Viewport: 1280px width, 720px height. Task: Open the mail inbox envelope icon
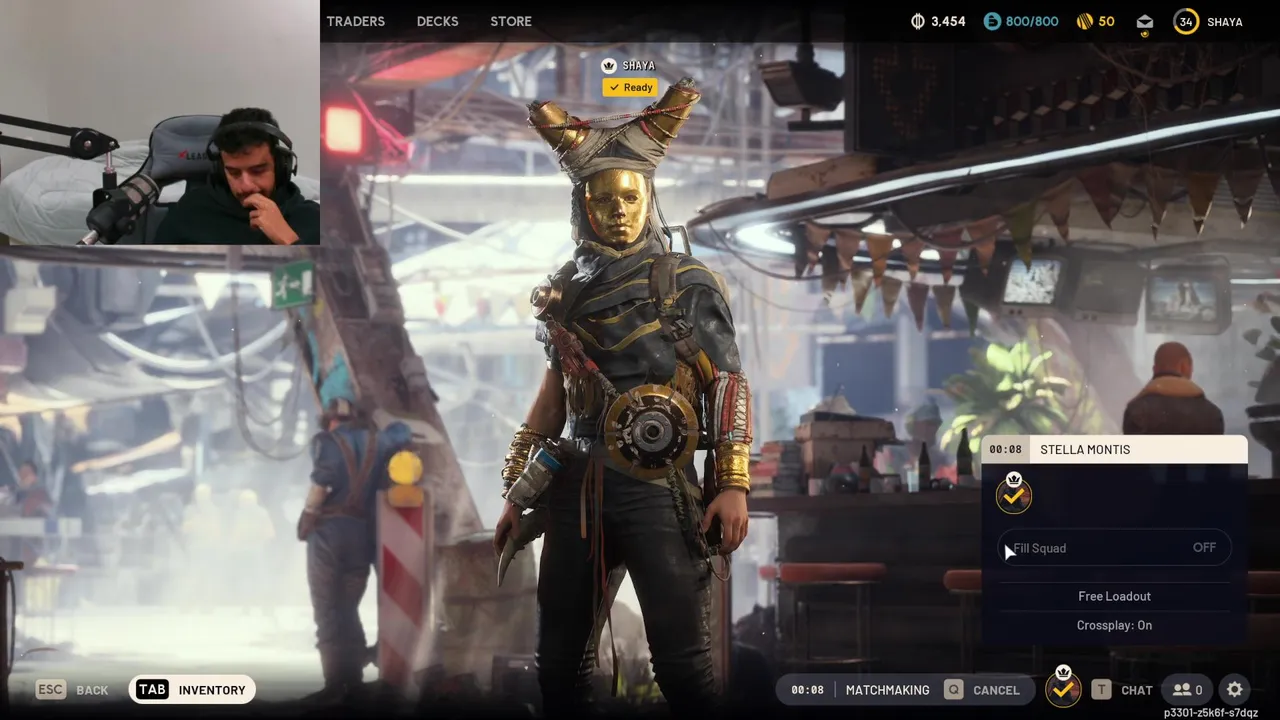(x=1145, y=21)
